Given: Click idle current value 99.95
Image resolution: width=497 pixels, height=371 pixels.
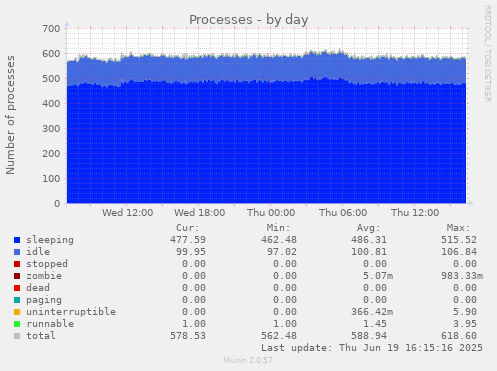Looking at the screenshot, I should (x=191, y=252).
